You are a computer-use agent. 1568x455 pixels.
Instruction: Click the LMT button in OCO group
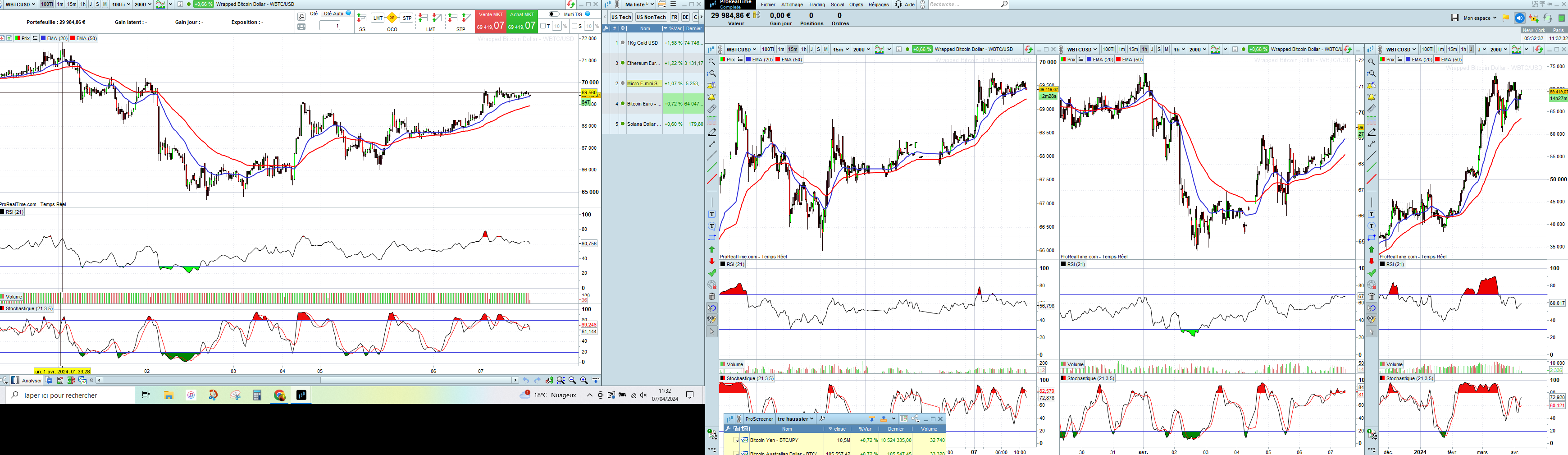(378, 18)
